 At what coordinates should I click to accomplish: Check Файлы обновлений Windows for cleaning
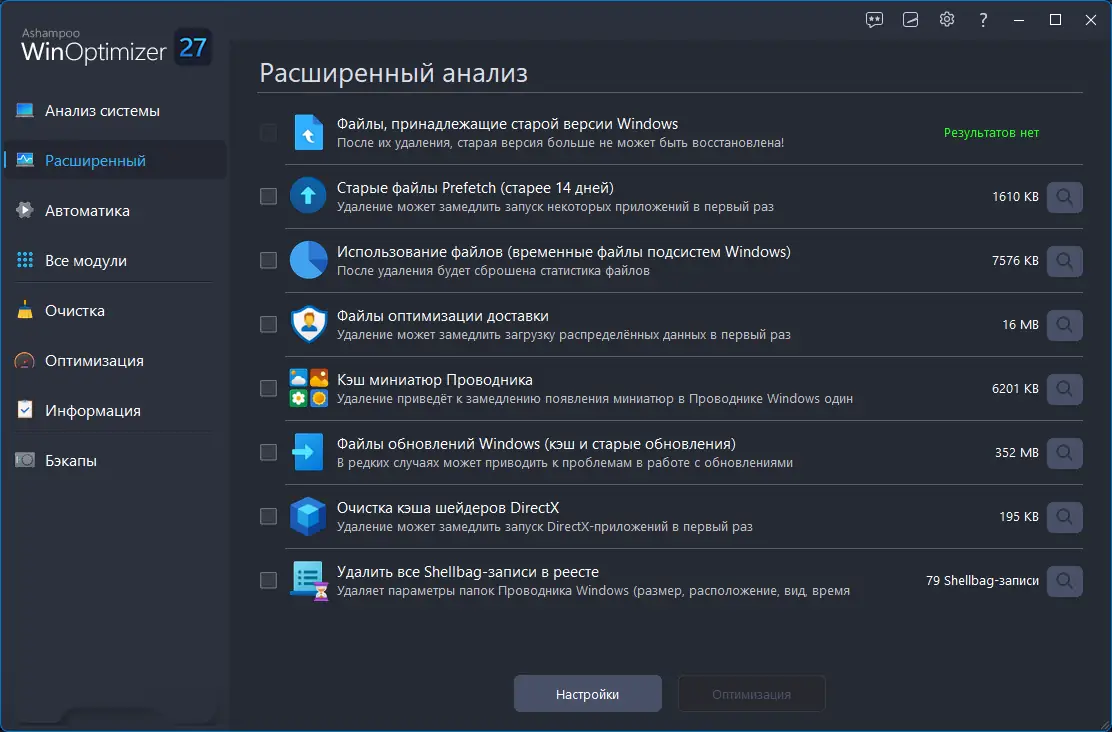click(x=268, y=452)
